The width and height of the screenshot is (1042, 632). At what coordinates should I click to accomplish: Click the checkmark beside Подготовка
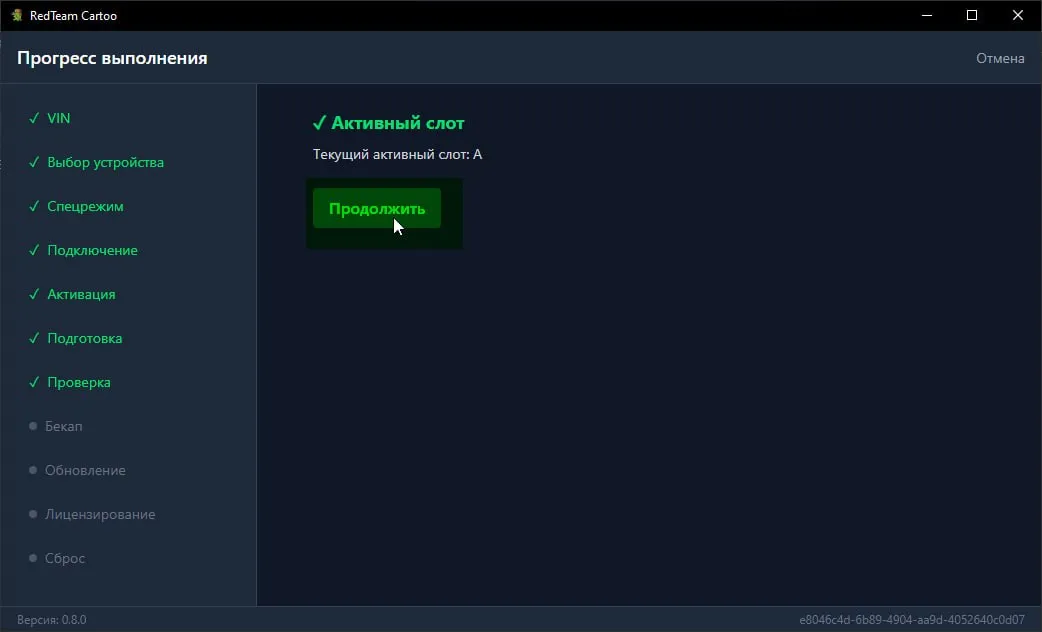(x=34, y=338)
